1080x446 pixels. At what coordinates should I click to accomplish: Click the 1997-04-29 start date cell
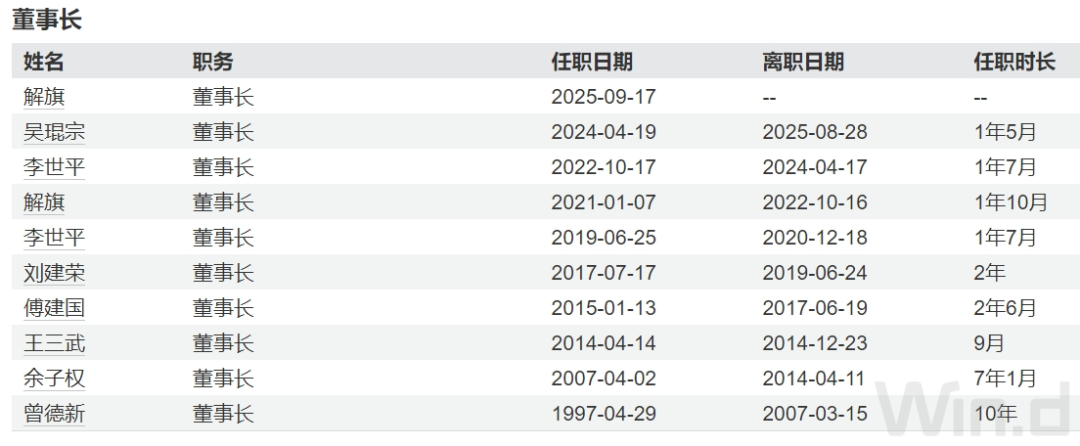click(604, 414)
